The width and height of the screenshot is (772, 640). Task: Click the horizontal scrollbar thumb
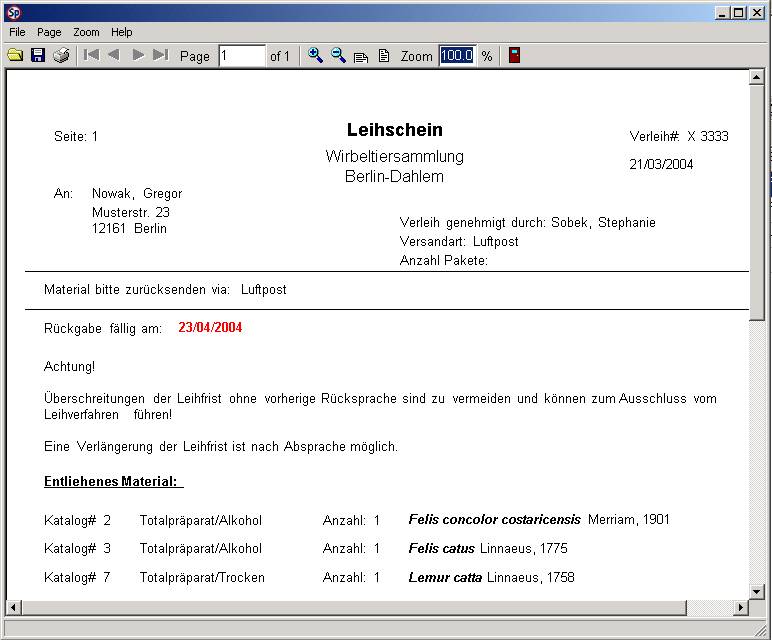[354, 608]
